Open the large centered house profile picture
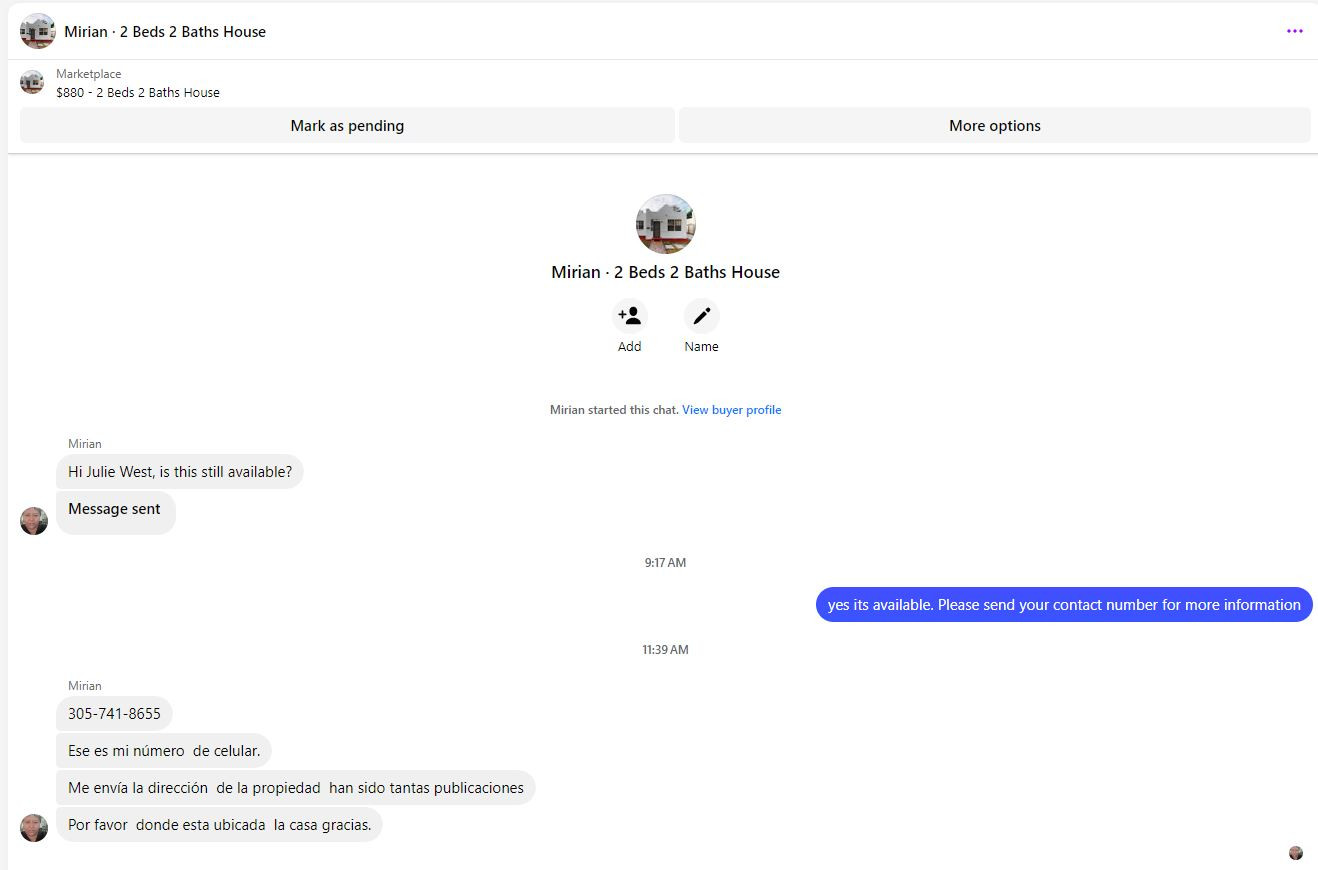Image resolution: width=1318 pixels, height=870 pixels. pos(666,224)
